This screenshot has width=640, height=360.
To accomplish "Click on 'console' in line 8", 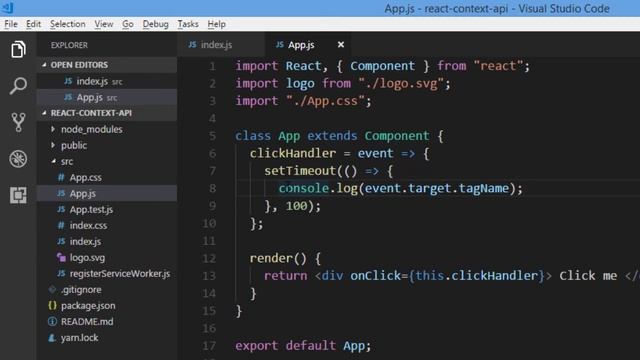I will click(304, 188).
